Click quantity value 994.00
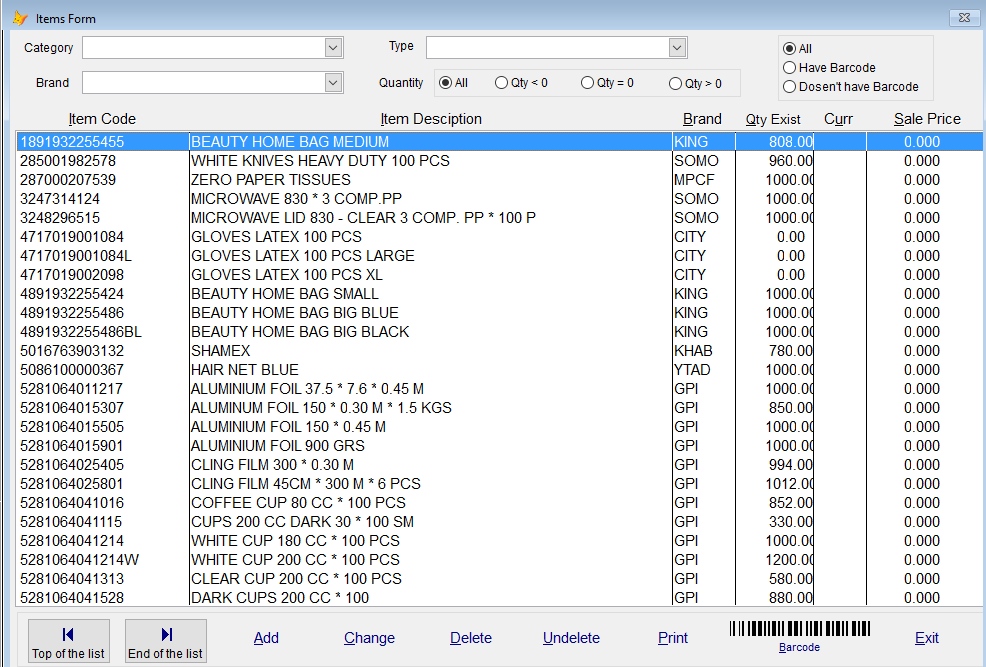Screen dimensions: 986x667 point(790,465)
